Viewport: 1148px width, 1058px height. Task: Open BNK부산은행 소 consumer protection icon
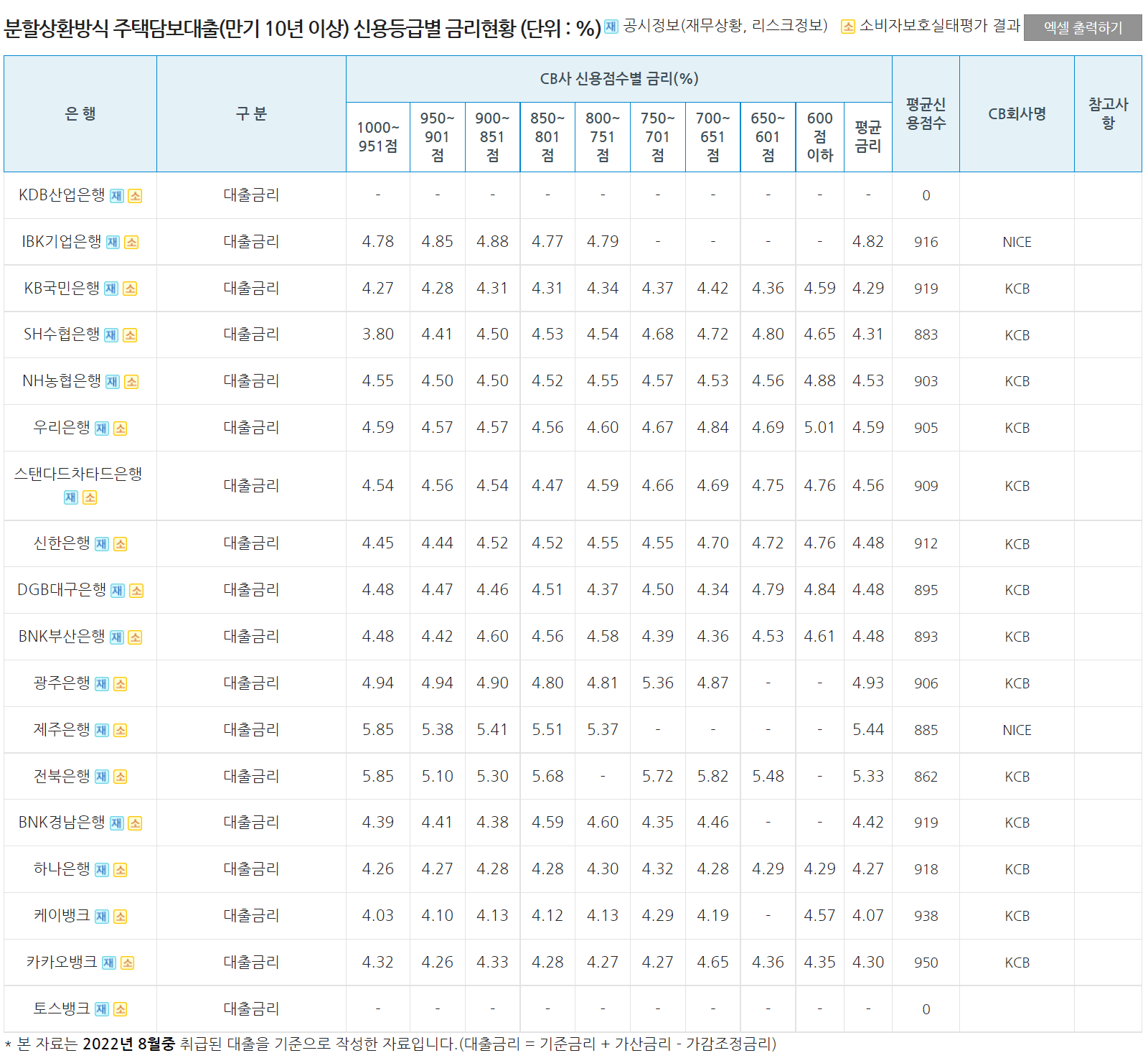[135, 637]
